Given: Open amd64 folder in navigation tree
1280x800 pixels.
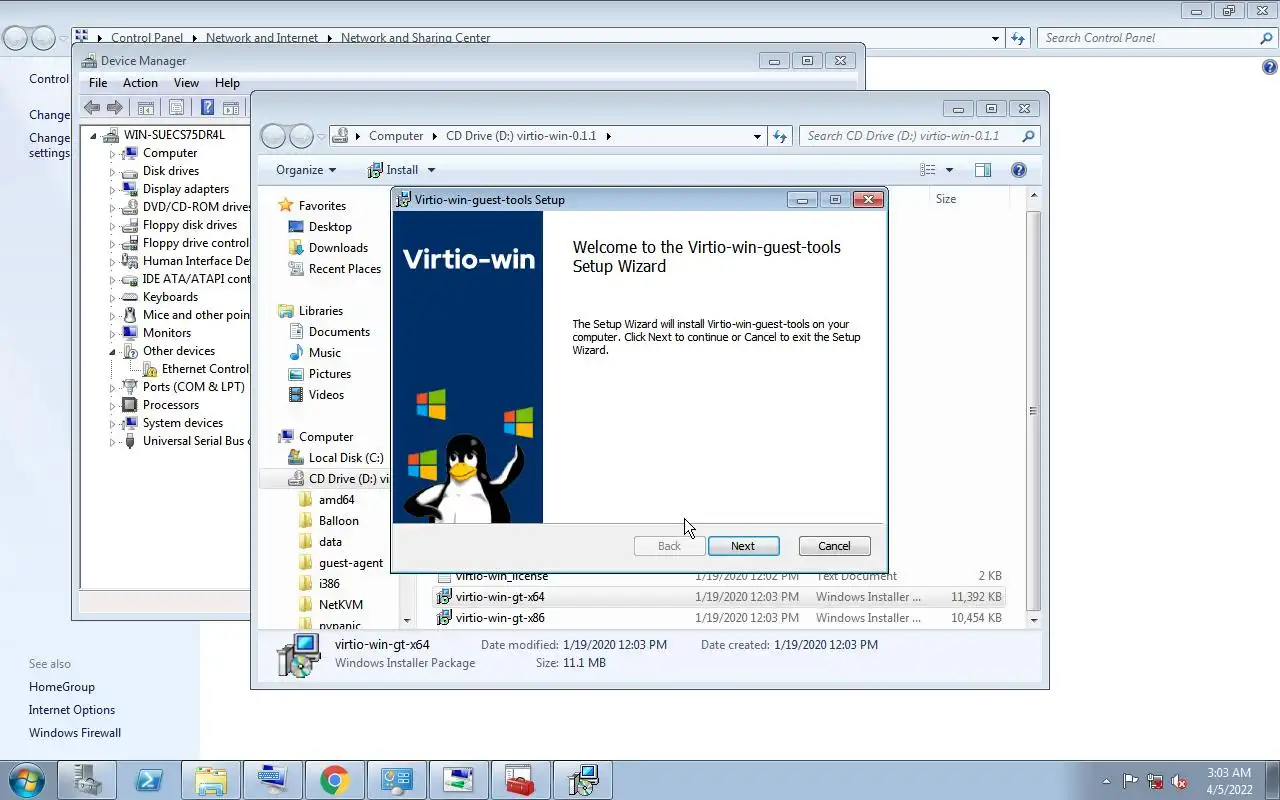Looking at the screenshot, I should 336,500.
